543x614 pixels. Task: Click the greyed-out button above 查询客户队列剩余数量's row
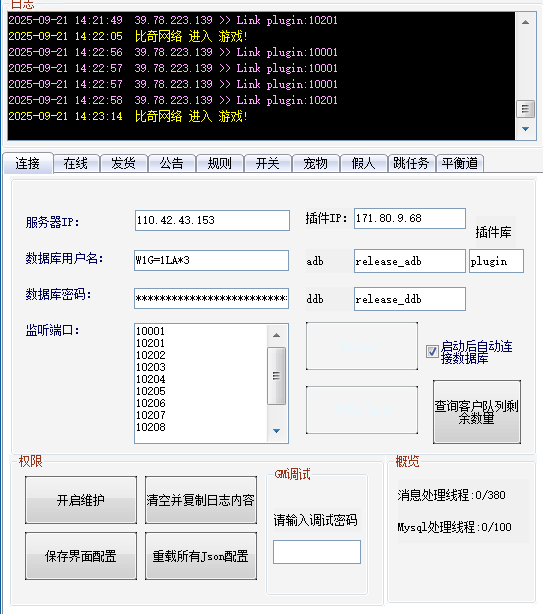(362, 346)
